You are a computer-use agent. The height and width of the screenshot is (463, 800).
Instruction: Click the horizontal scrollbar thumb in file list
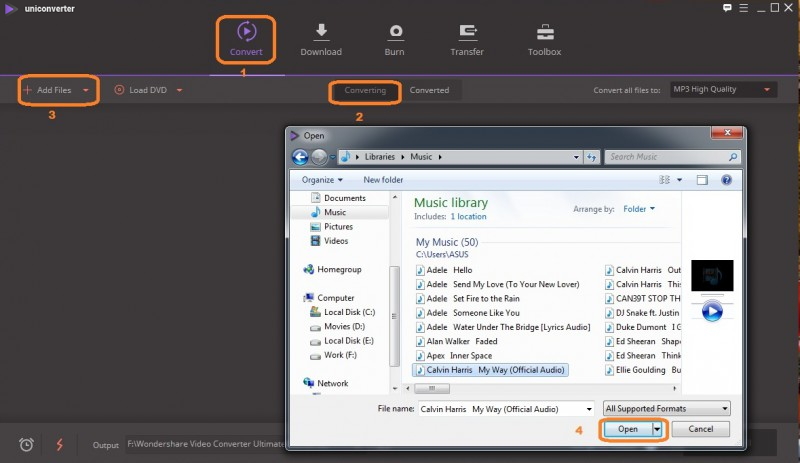coord(432,388)
